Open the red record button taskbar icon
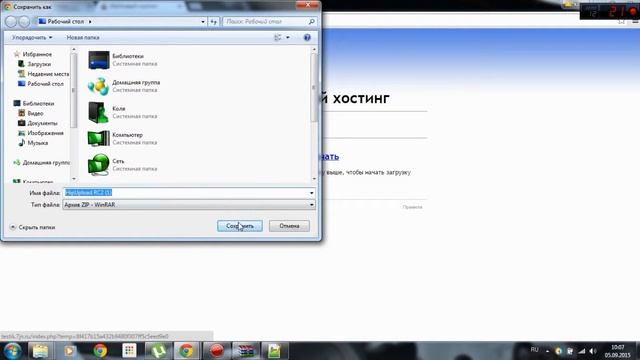The image size is (640, 360). (216, 351)
